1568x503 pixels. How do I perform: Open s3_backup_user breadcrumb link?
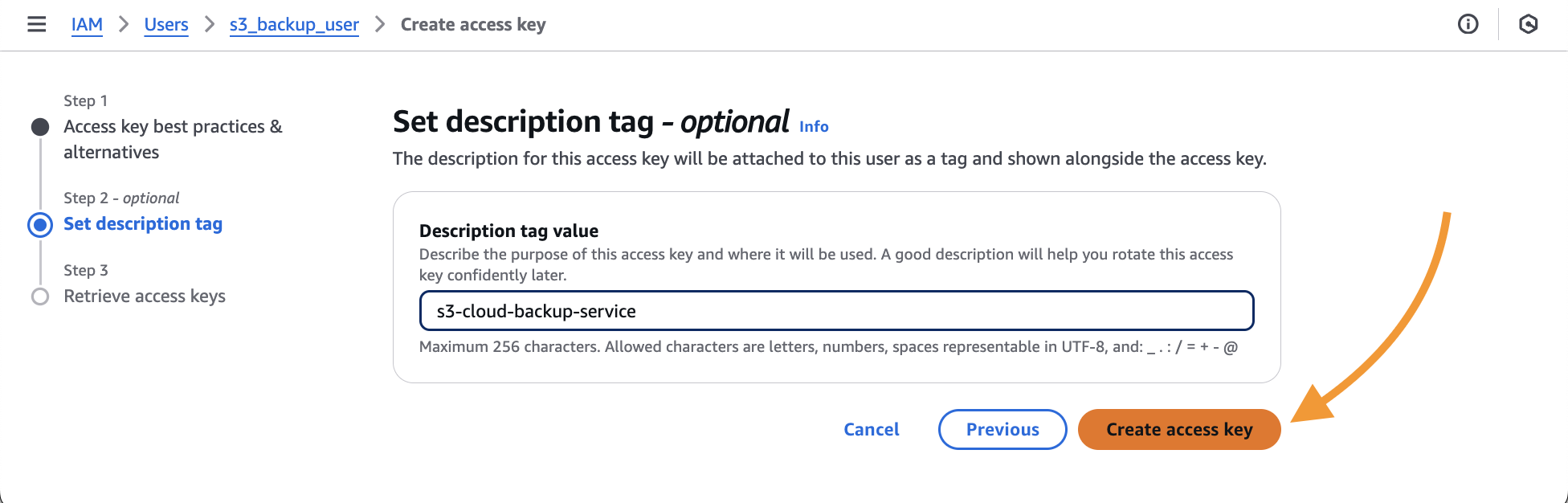(x=294, y=24)
